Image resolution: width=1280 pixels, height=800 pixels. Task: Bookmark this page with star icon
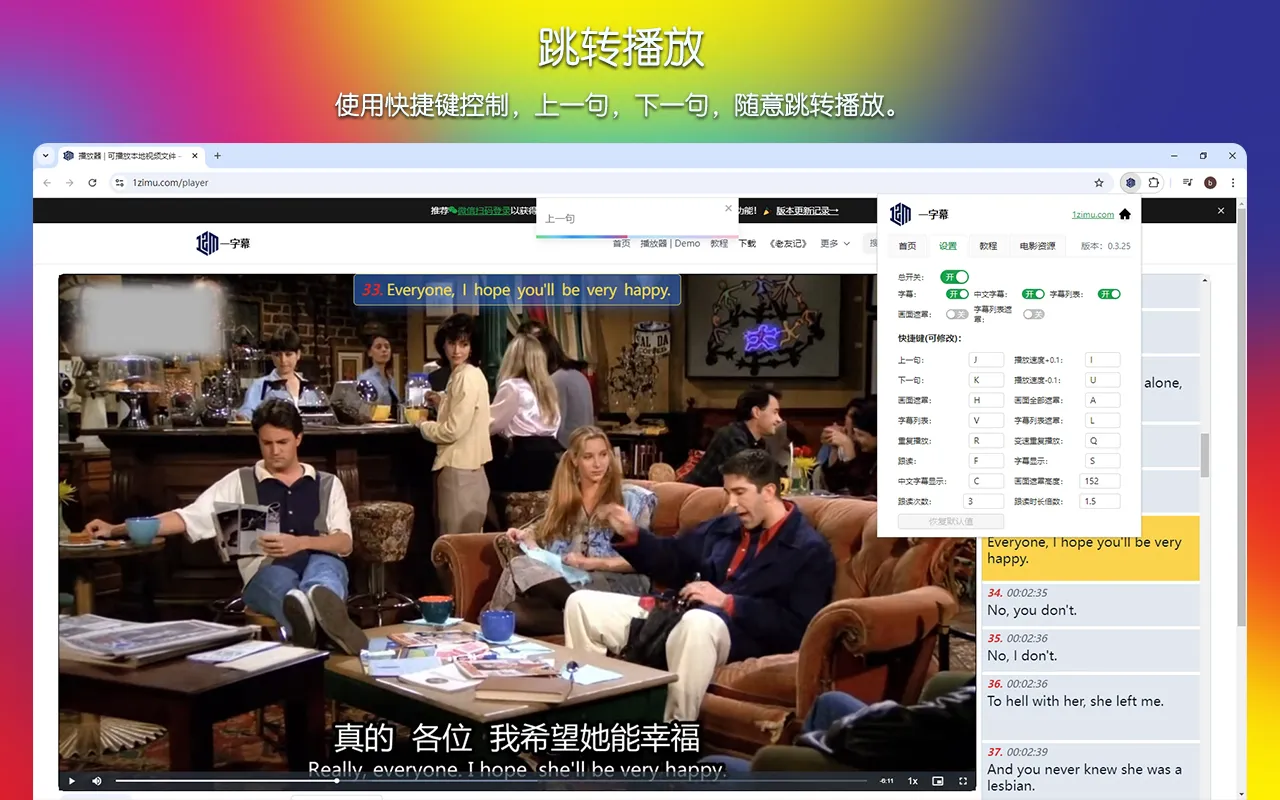pyautogui.click(x=1099, y=183)
